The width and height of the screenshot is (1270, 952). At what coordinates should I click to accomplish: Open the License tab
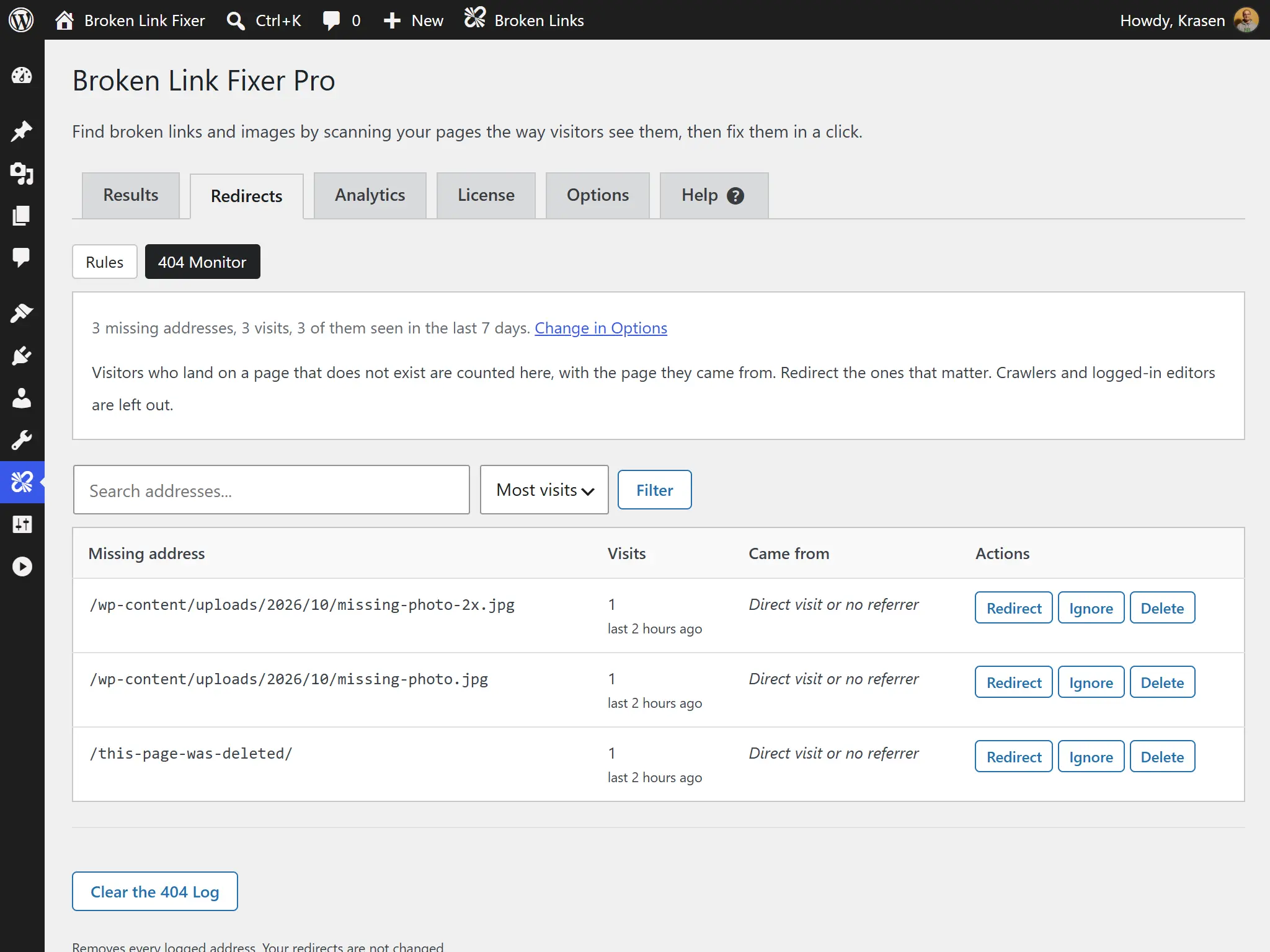(486, 195)
